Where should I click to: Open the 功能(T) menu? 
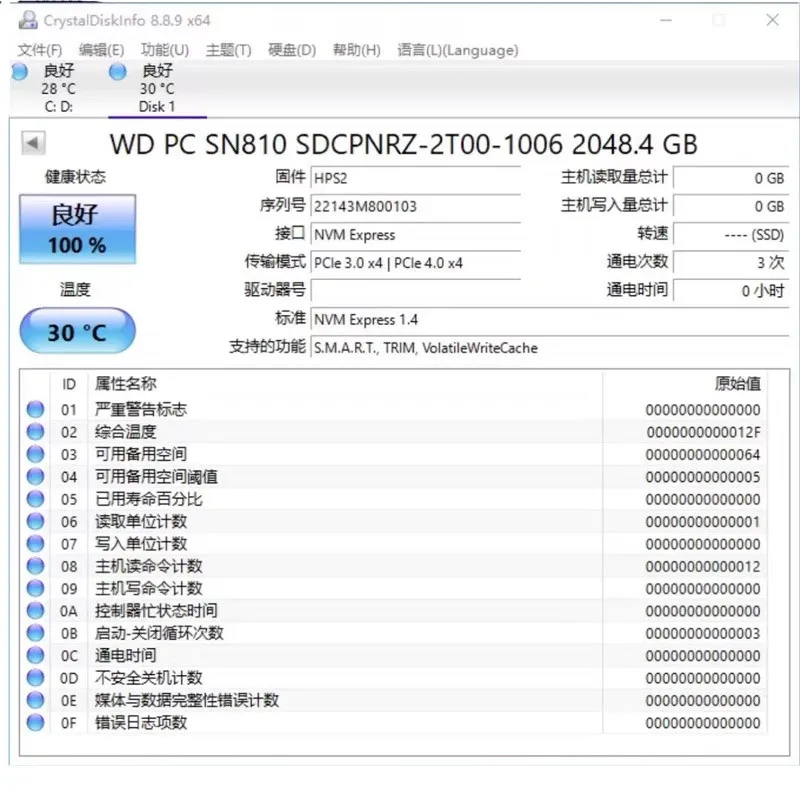coord(164,49)
